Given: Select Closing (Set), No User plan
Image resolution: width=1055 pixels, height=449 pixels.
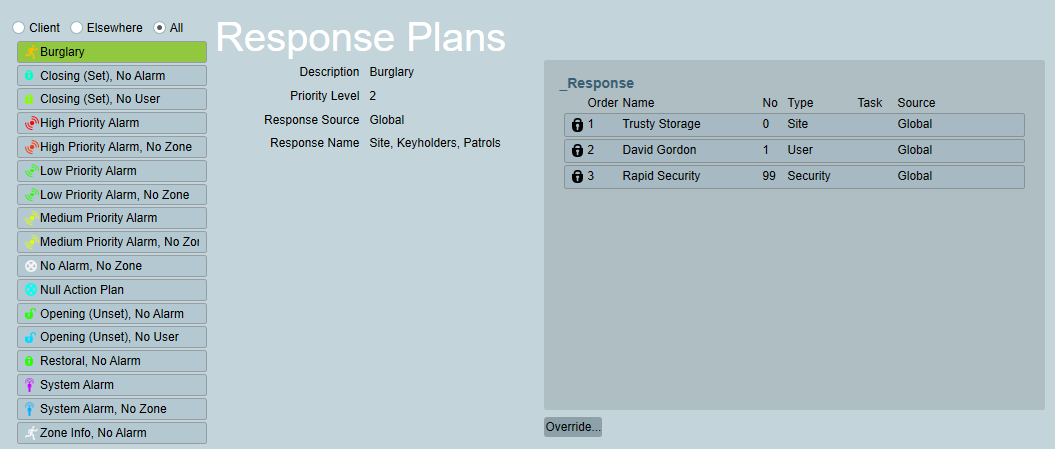Looking at the screenshot, I should [112, 99].
